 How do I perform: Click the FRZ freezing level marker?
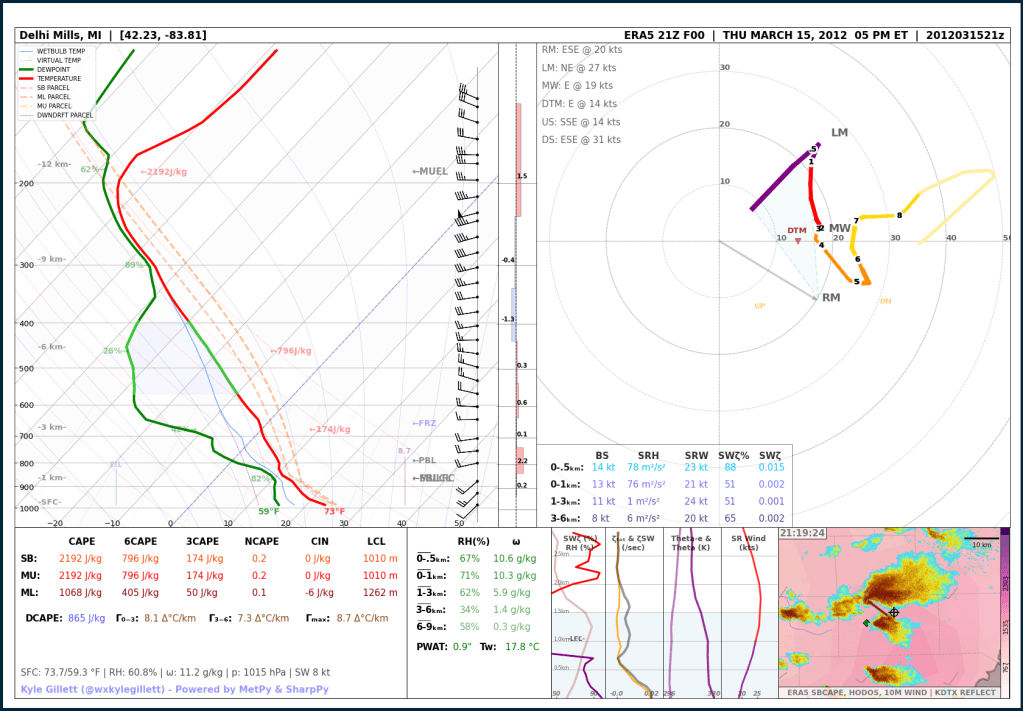(x=424, y=423)
